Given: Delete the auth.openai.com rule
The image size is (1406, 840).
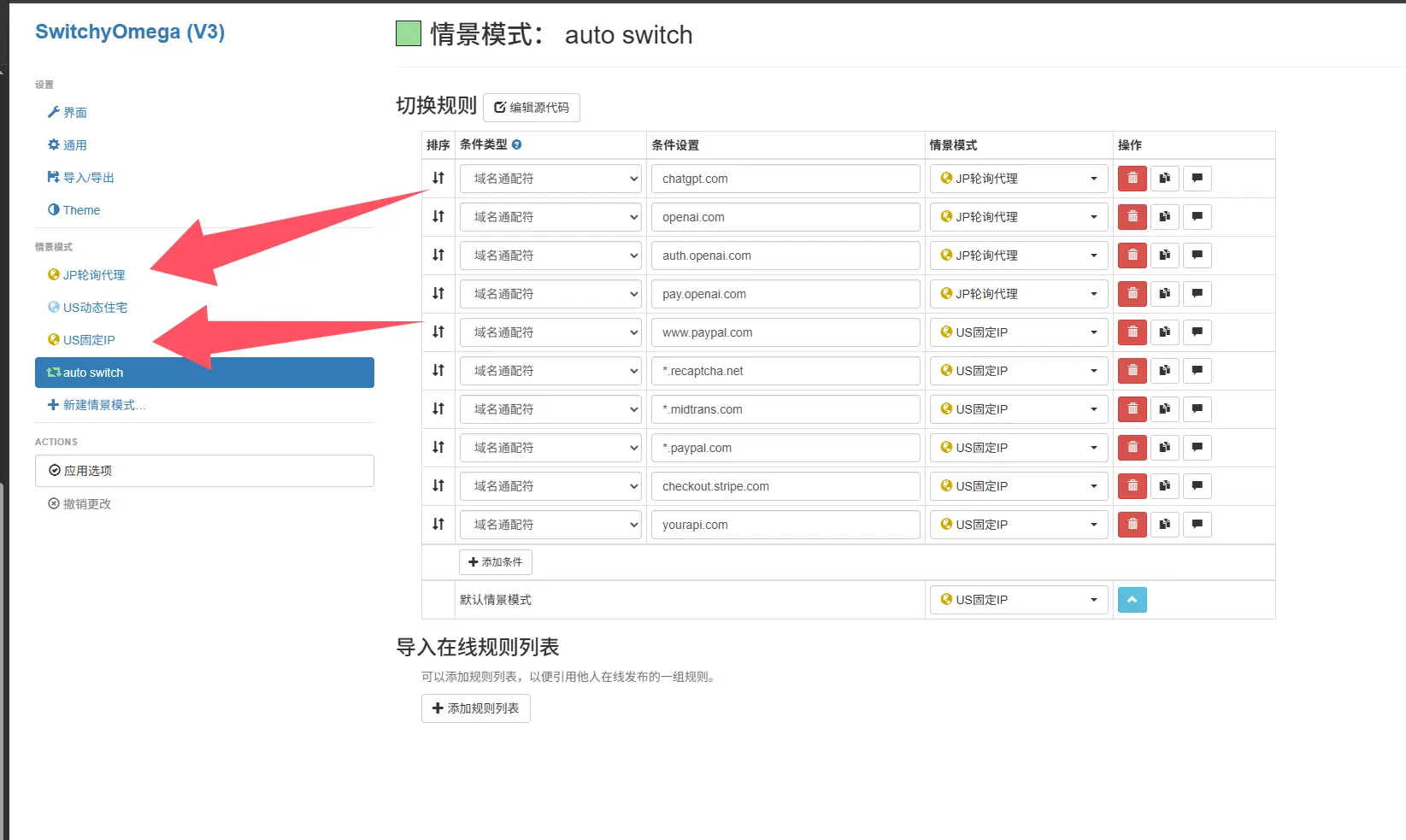Looking at the screenshot, I should point(1132,256).
